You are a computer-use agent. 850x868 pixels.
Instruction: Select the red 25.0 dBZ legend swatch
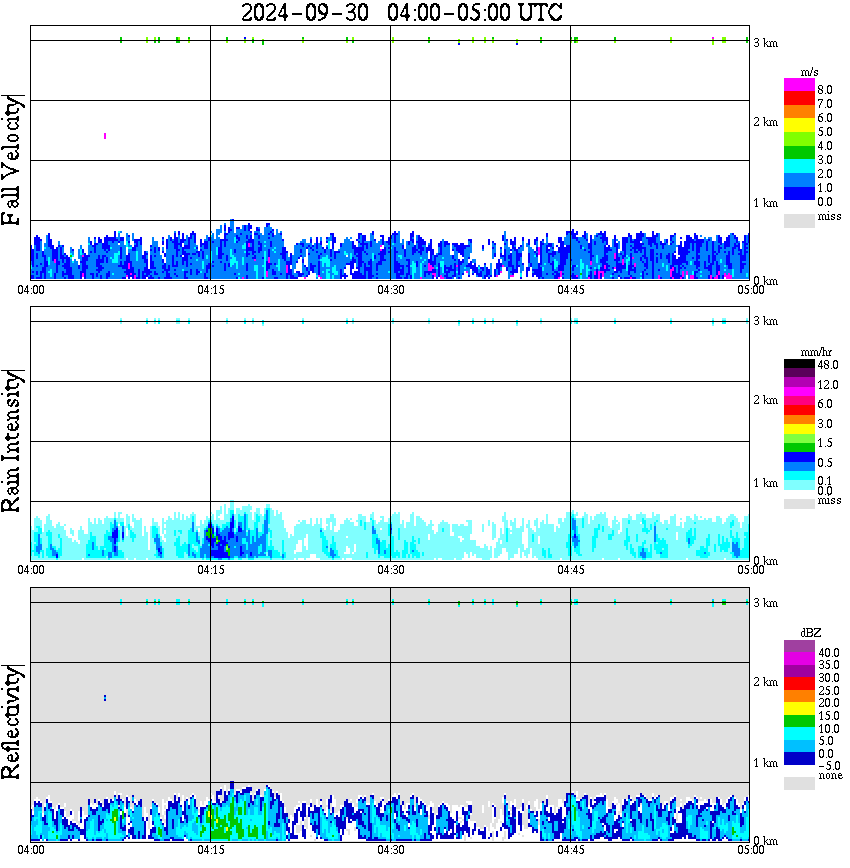pyautogui.click(x=799, y=684)
